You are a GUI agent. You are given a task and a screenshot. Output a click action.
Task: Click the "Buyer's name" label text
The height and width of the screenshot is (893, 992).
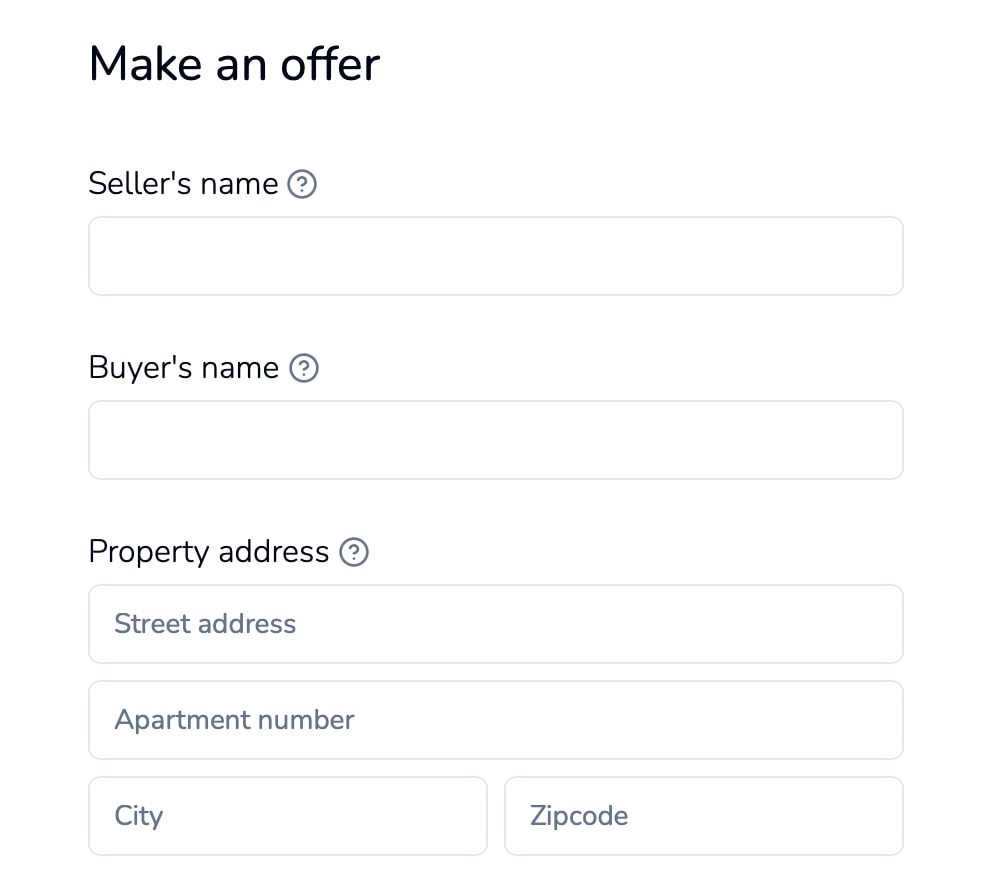coord(184,368)
